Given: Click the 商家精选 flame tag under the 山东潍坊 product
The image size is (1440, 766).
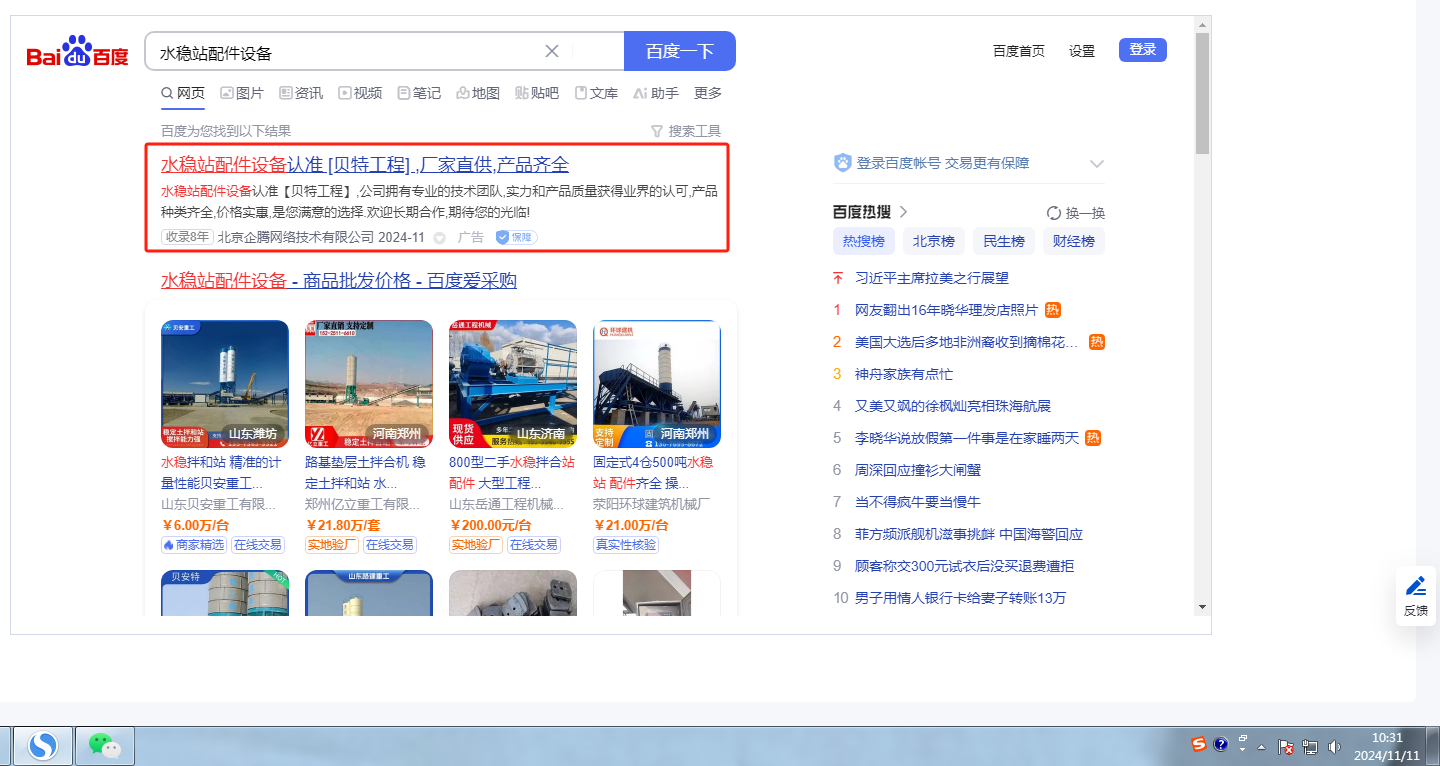Looking at the screenshot, I should point(194,545).
